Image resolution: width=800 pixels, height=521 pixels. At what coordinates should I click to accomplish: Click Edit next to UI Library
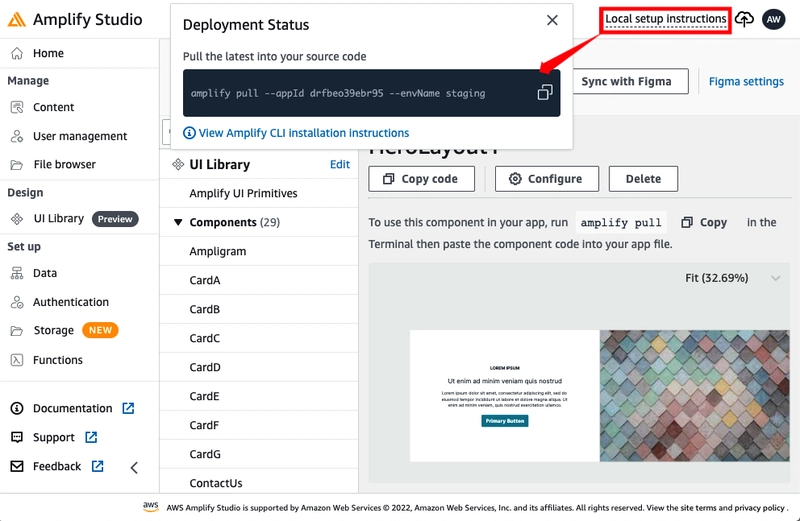[340, 164]
